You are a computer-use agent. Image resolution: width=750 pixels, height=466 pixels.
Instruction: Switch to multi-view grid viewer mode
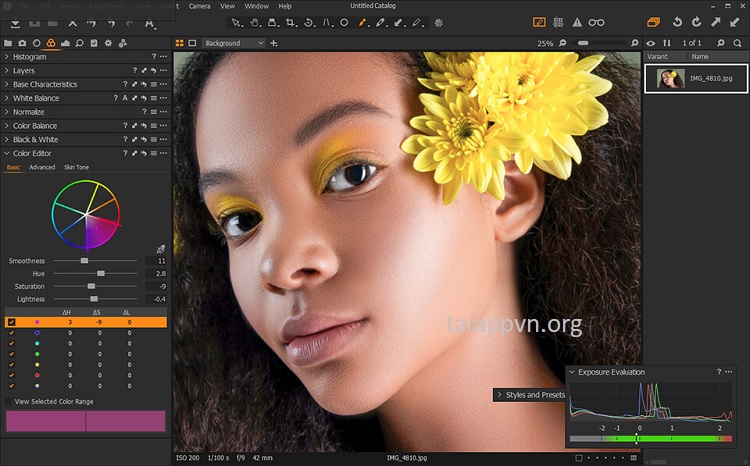click(x=179, y=43)
